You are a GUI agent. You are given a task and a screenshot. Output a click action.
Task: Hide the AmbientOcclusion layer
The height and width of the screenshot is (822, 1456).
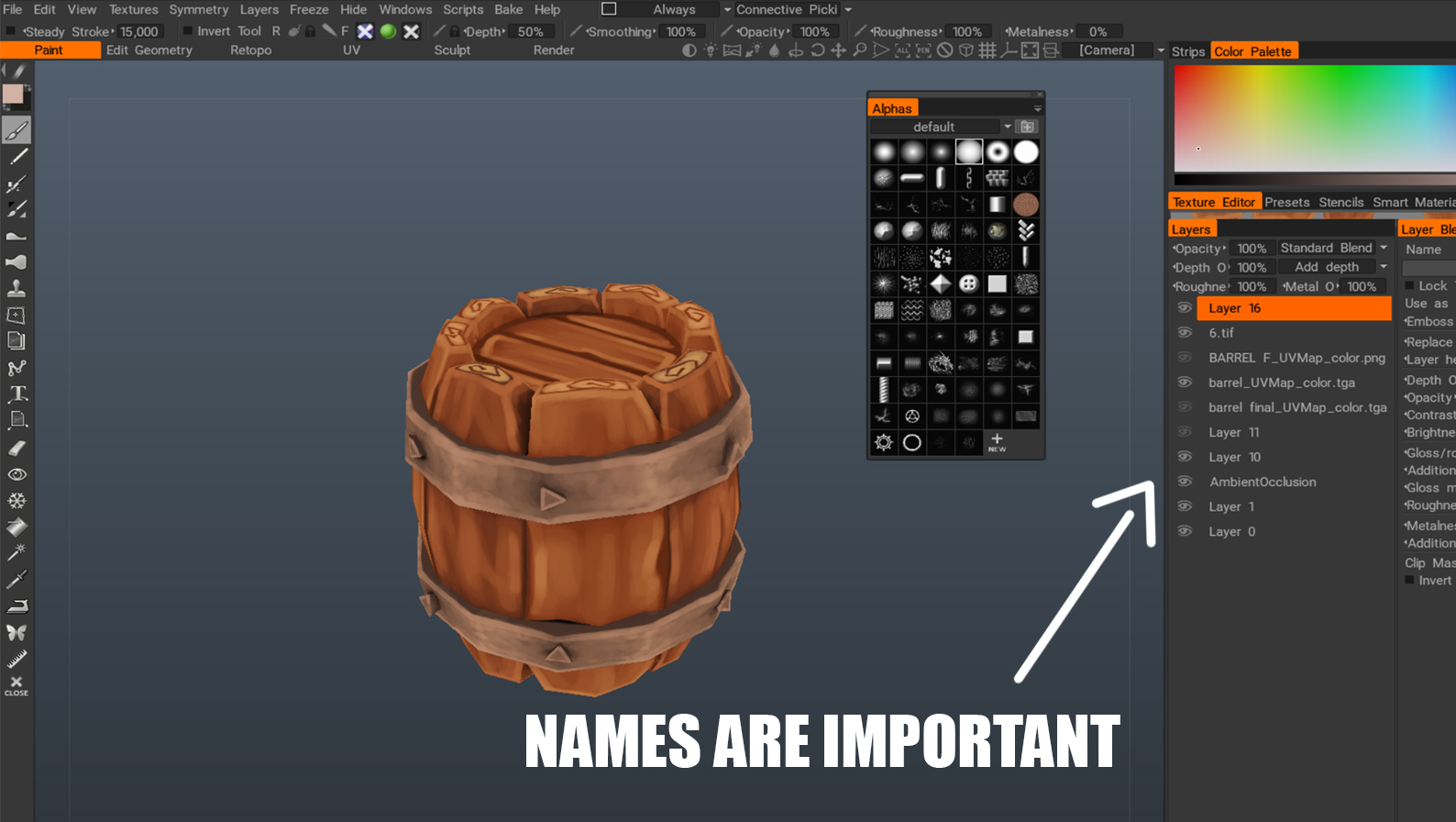click(x=1185, y=482)
